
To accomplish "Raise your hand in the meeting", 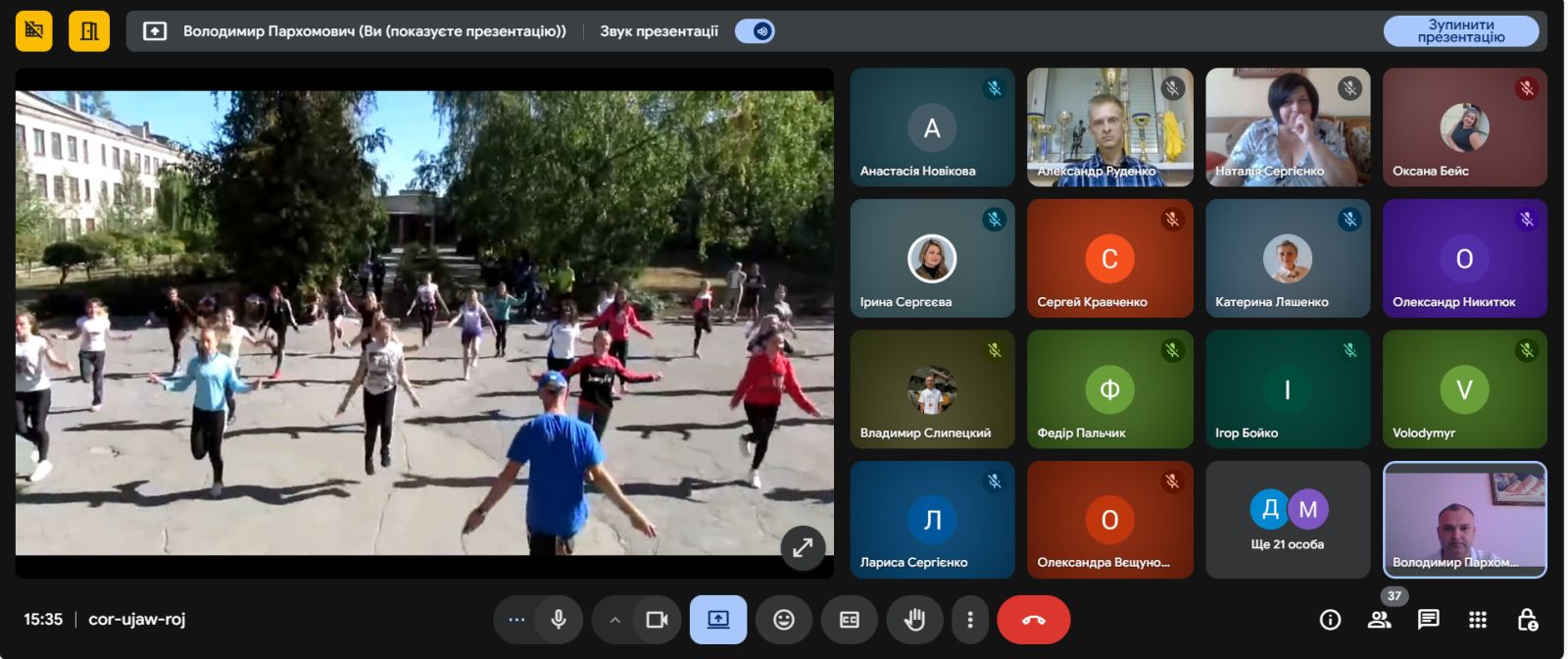I will [x=914, y=620].
